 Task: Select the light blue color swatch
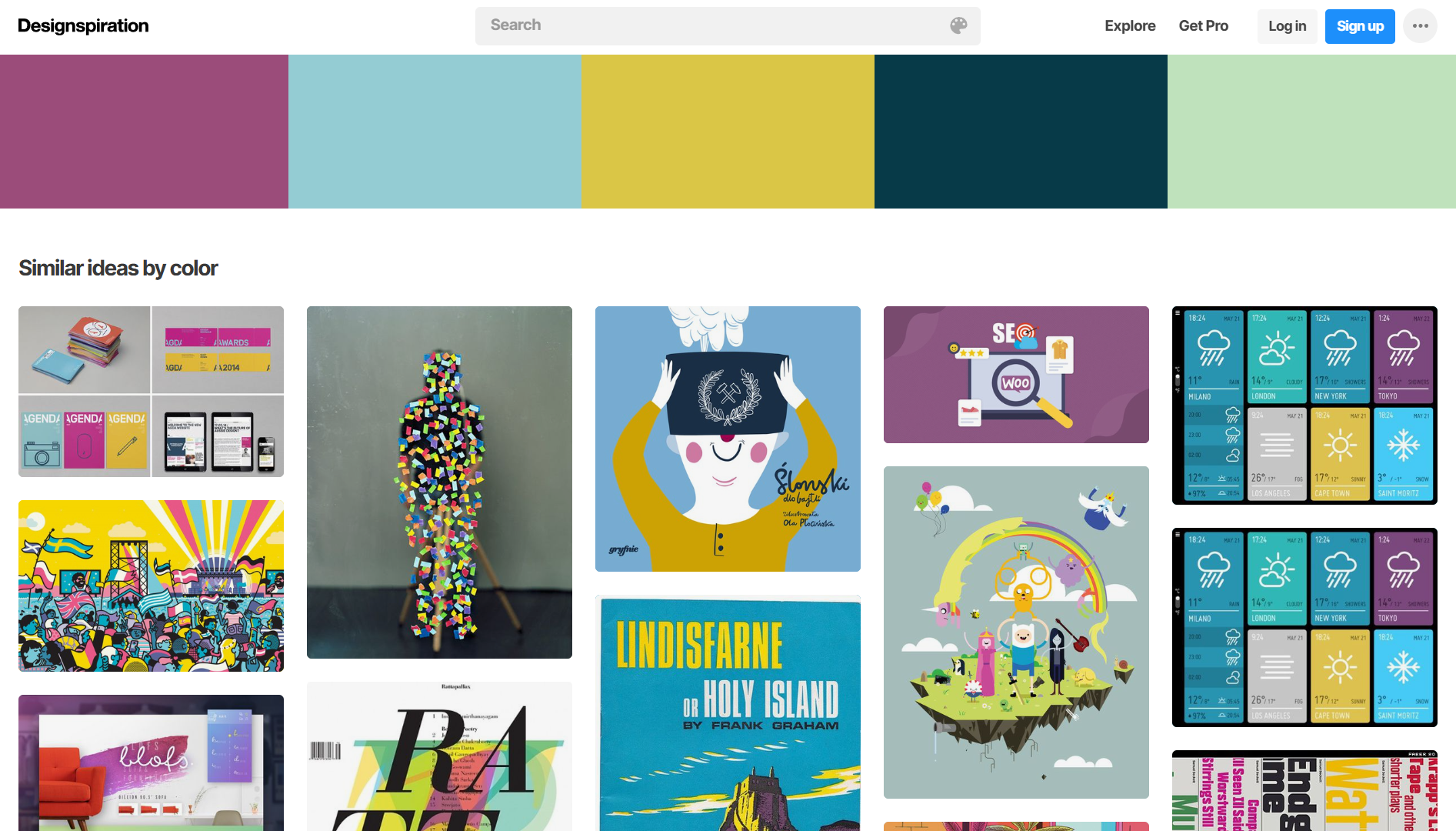(435, 132)
